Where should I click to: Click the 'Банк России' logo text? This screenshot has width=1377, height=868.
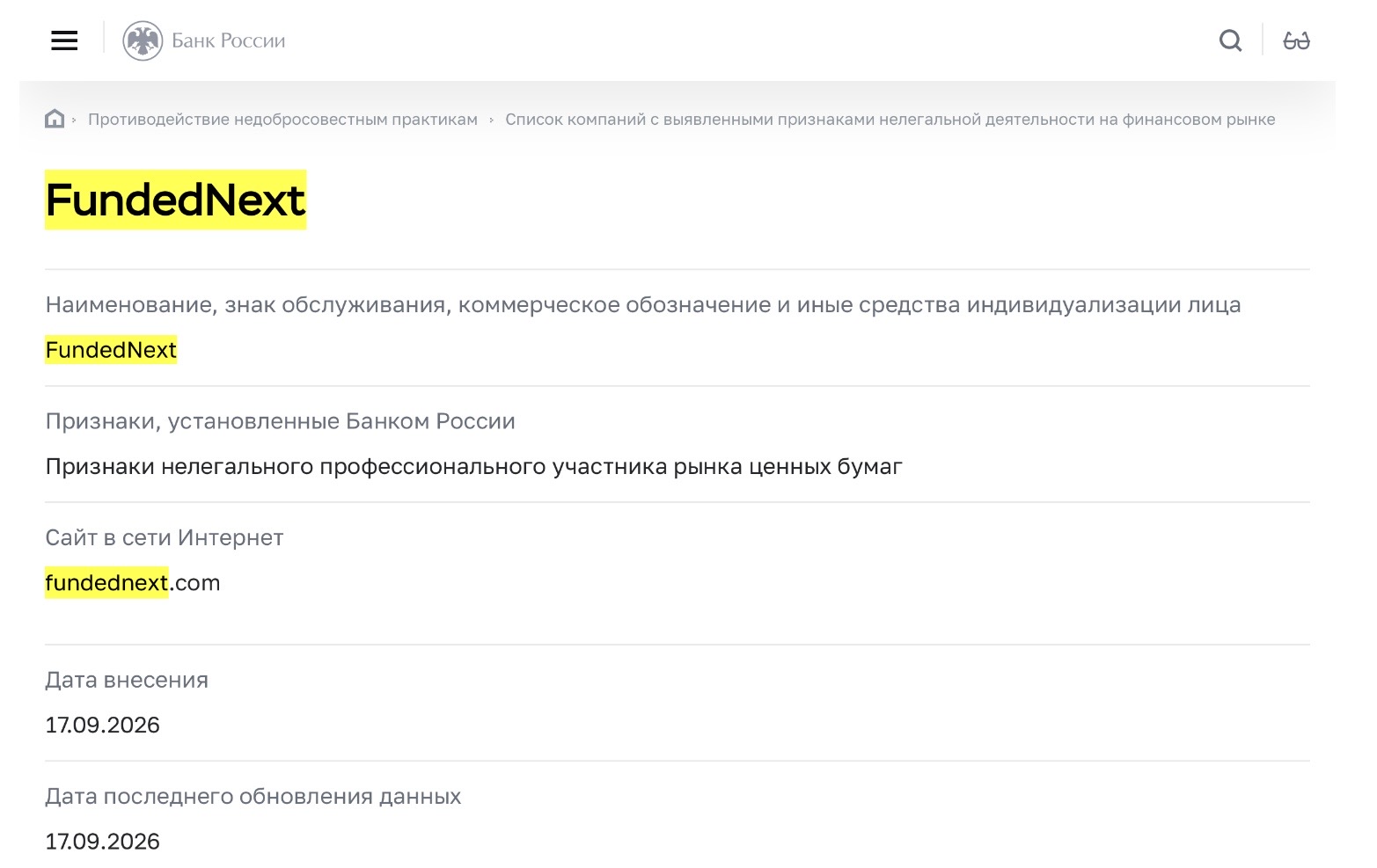pyautogui.click(x=229, y=41)
